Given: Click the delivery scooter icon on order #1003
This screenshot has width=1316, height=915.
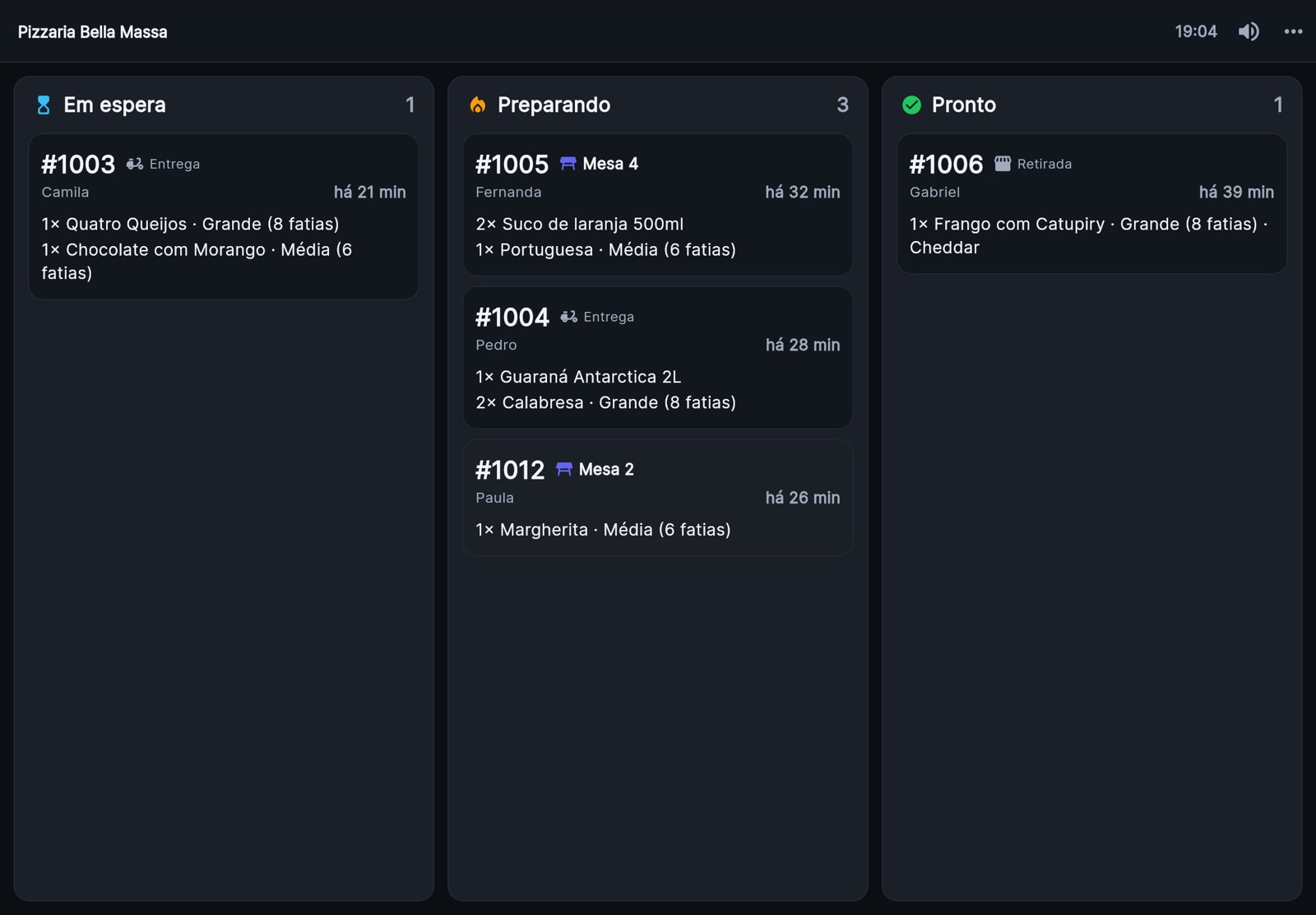Looking at the screenshot, I should pos(135,164).
